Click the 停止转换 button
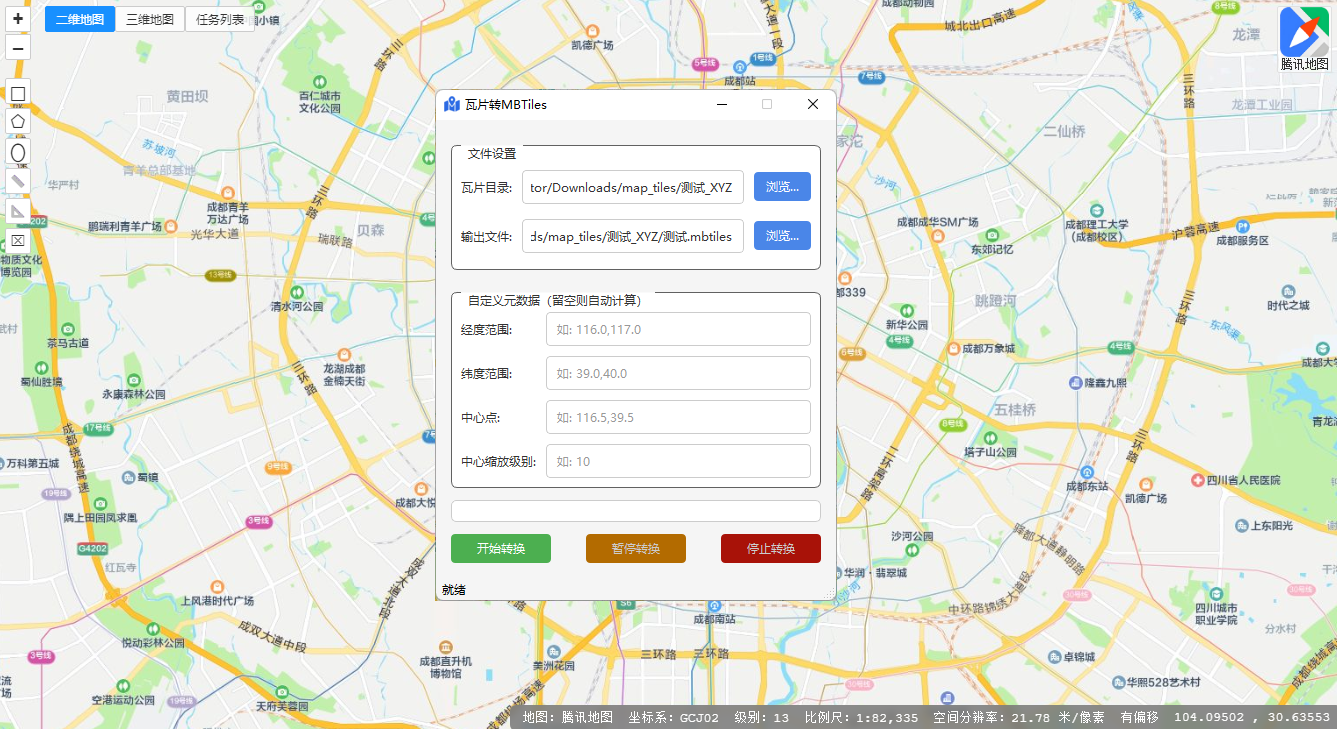 [x=771, y=549]
